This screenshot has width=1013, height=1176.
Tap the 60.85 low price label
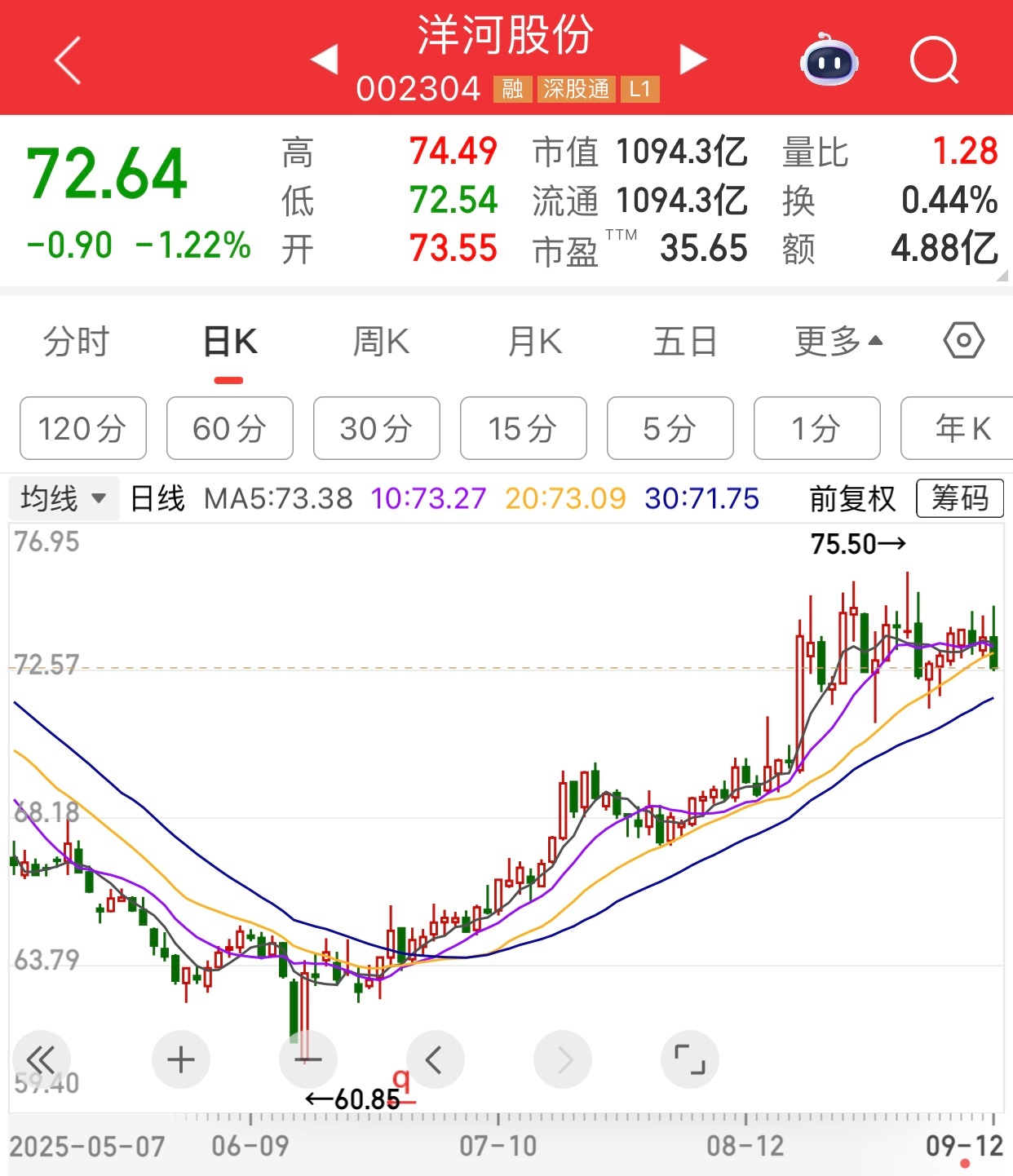point(353,1099)
